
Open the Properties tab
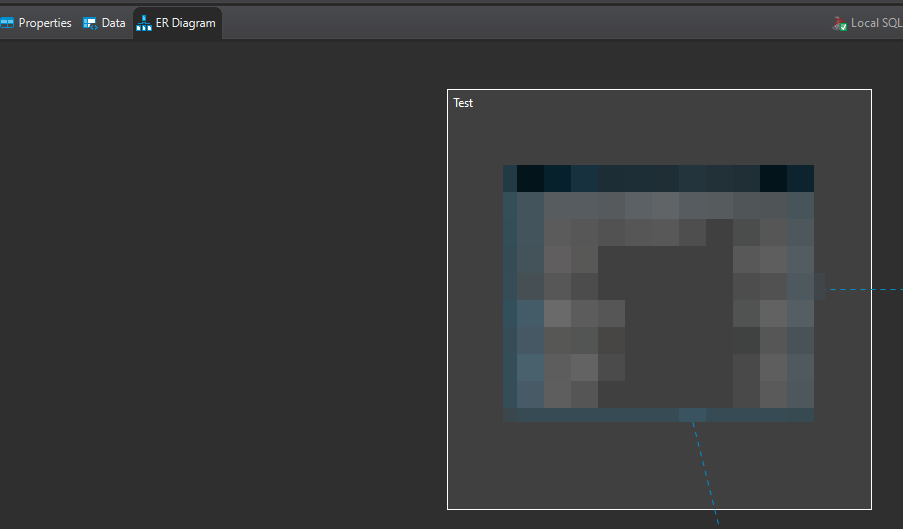(x=37, y=23)
